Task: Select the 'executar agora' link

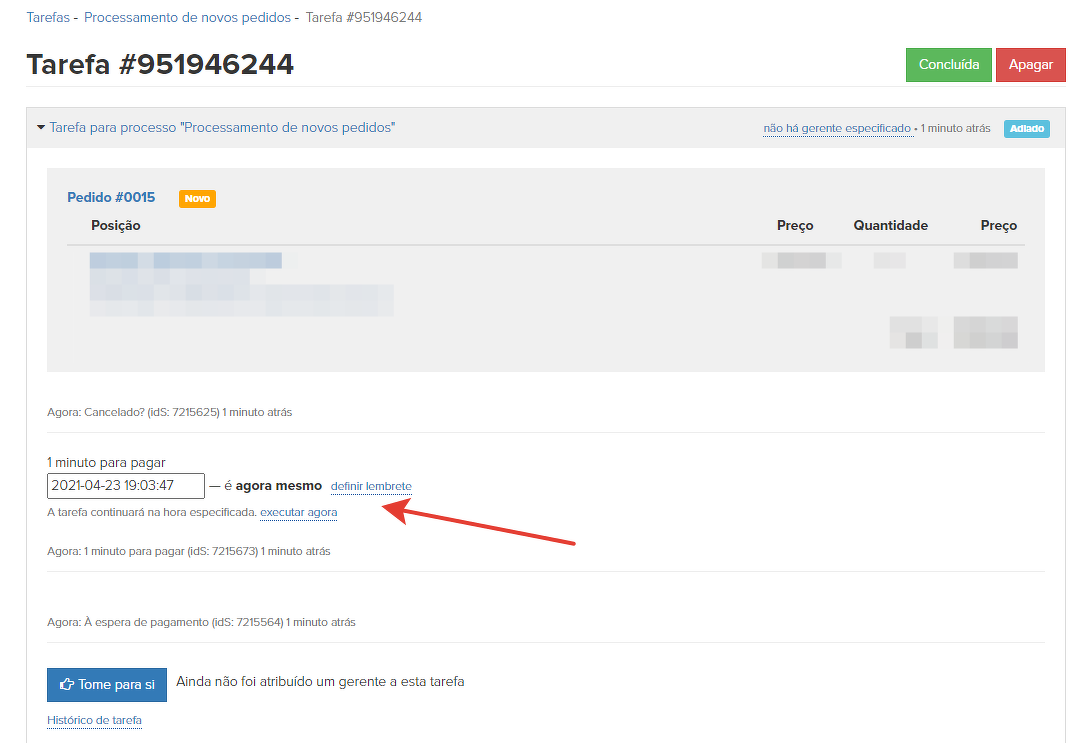Action: click(298, 513)
